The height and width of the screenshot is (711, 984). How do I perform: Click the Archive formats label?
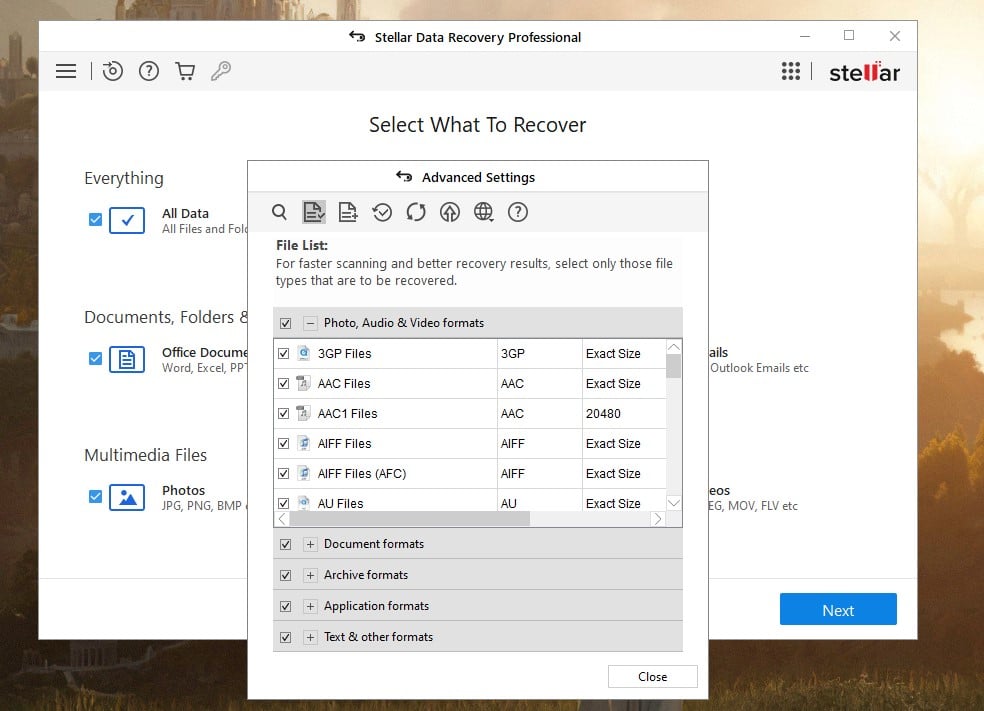(x=366, y=575)
